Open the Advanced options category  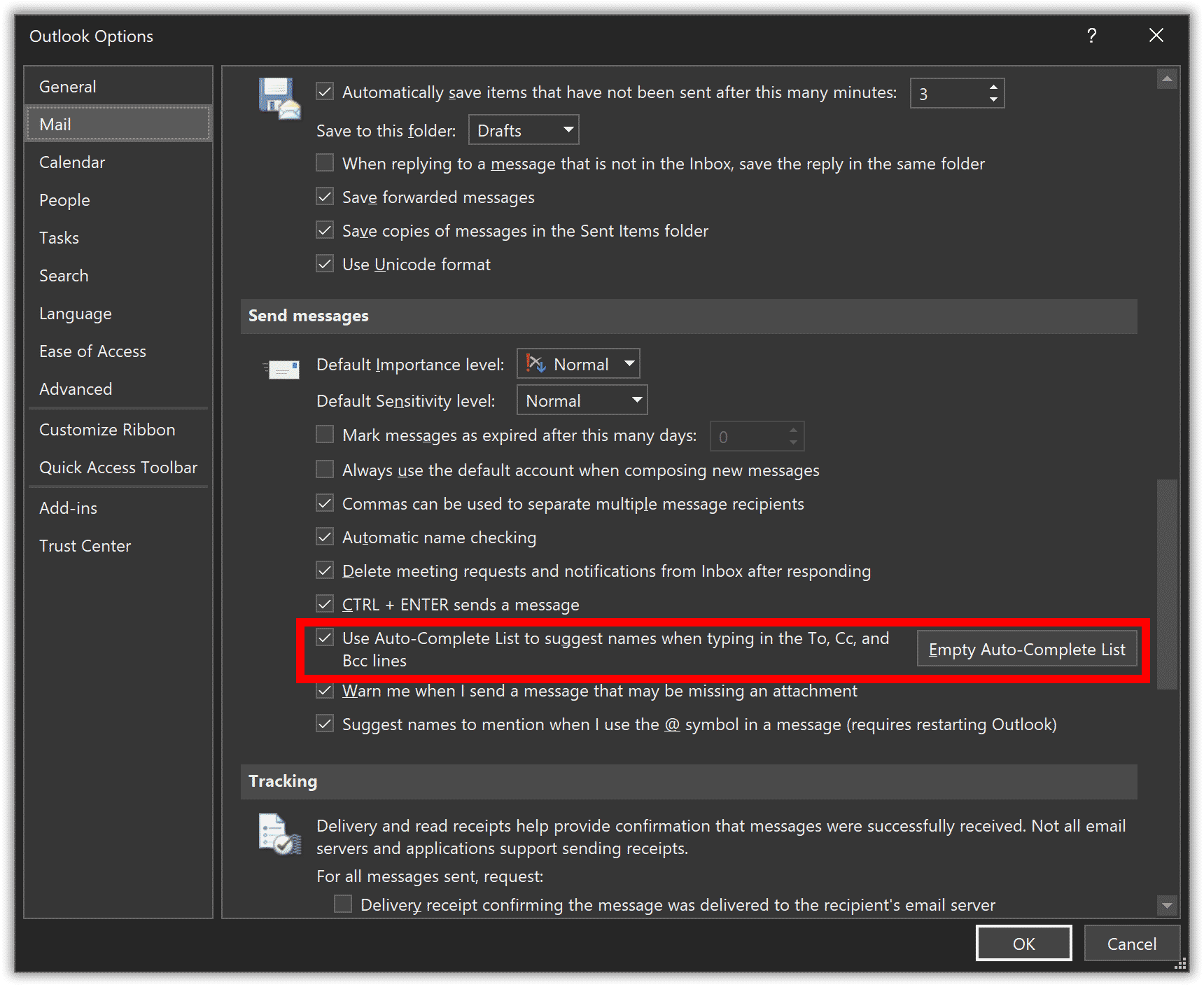118,389
